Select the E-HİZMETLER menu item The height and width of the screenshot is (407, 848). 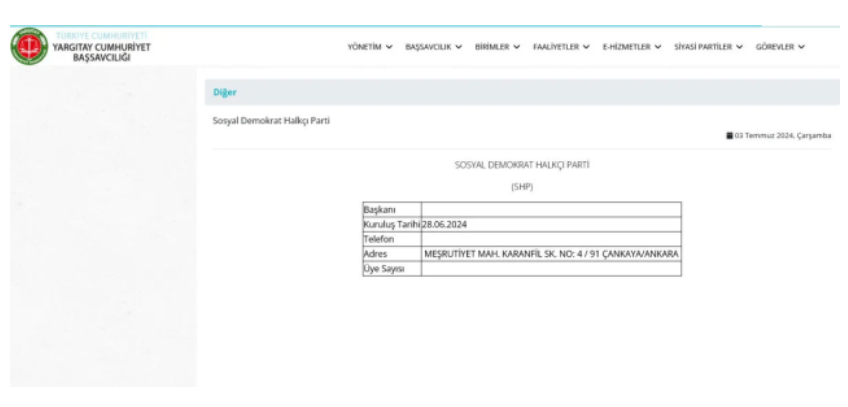click(x=627, y=47)
